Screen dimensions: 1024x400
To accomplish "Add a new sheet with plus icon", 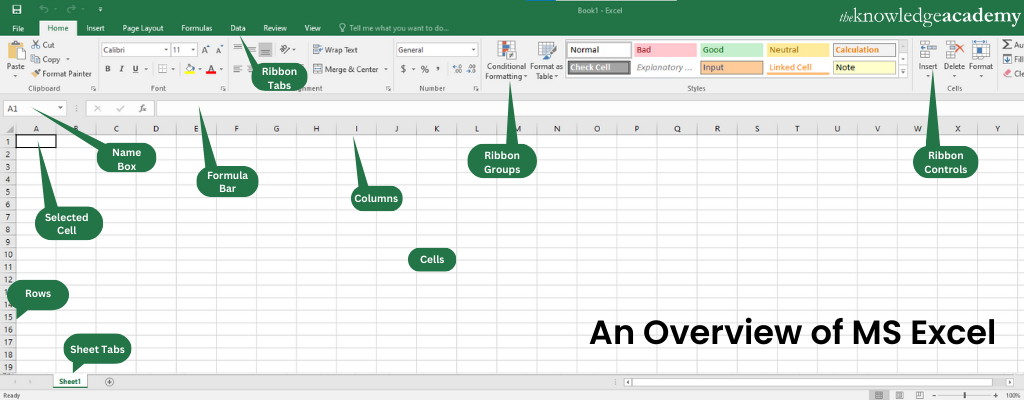I will [x=109, y=382].
